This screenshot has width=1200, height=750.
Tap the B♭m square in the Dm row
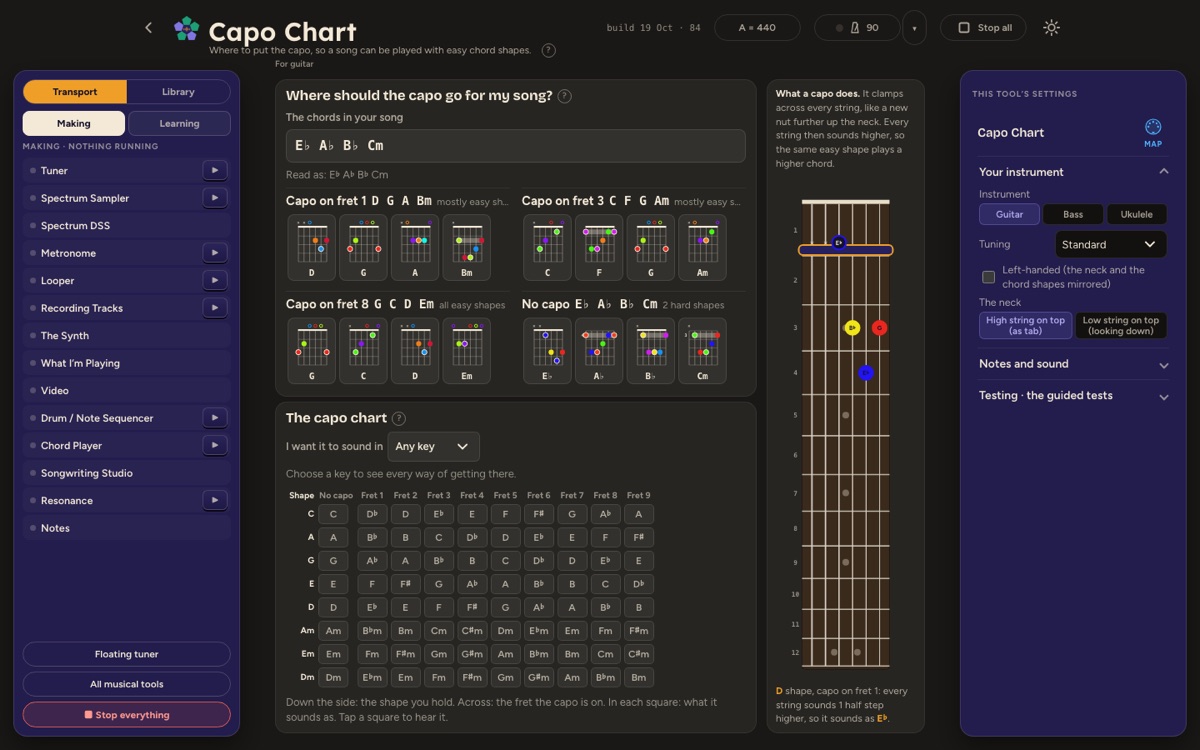point(605,677)
